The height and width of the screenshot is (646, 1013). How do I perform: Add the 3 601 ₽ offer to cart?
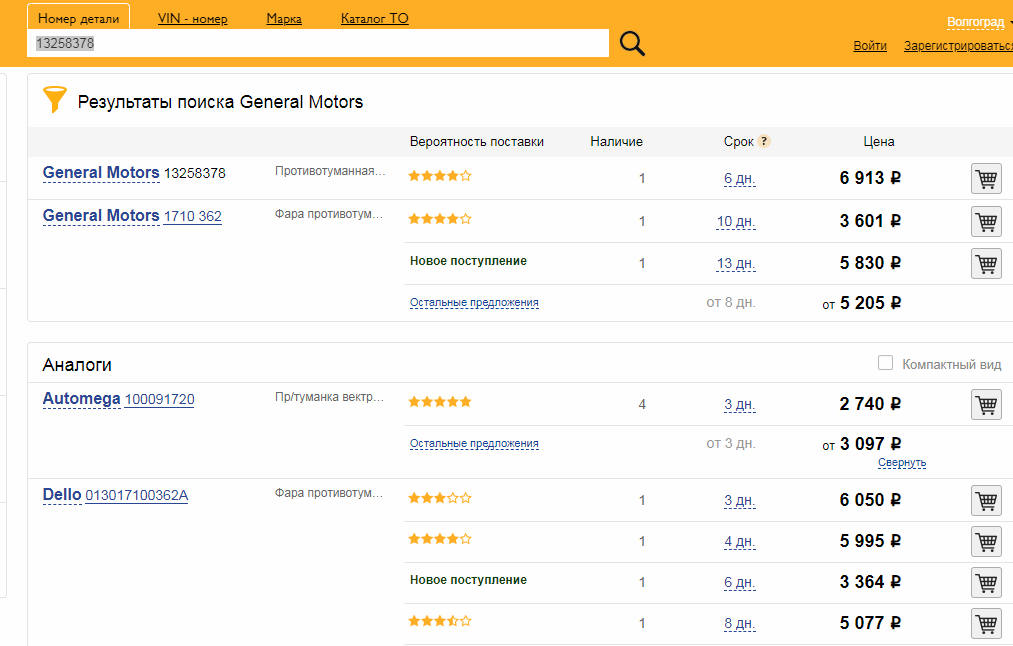pos(986,221)
